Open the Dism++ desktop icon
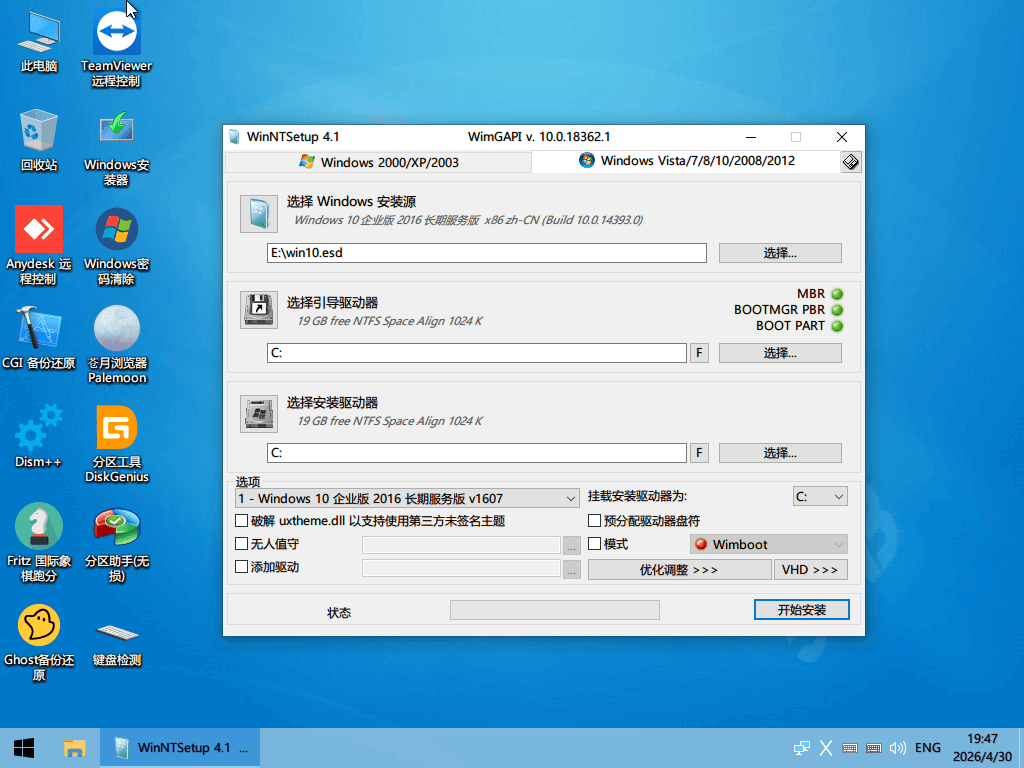The image size is (1024, 768). coord(39,436)
